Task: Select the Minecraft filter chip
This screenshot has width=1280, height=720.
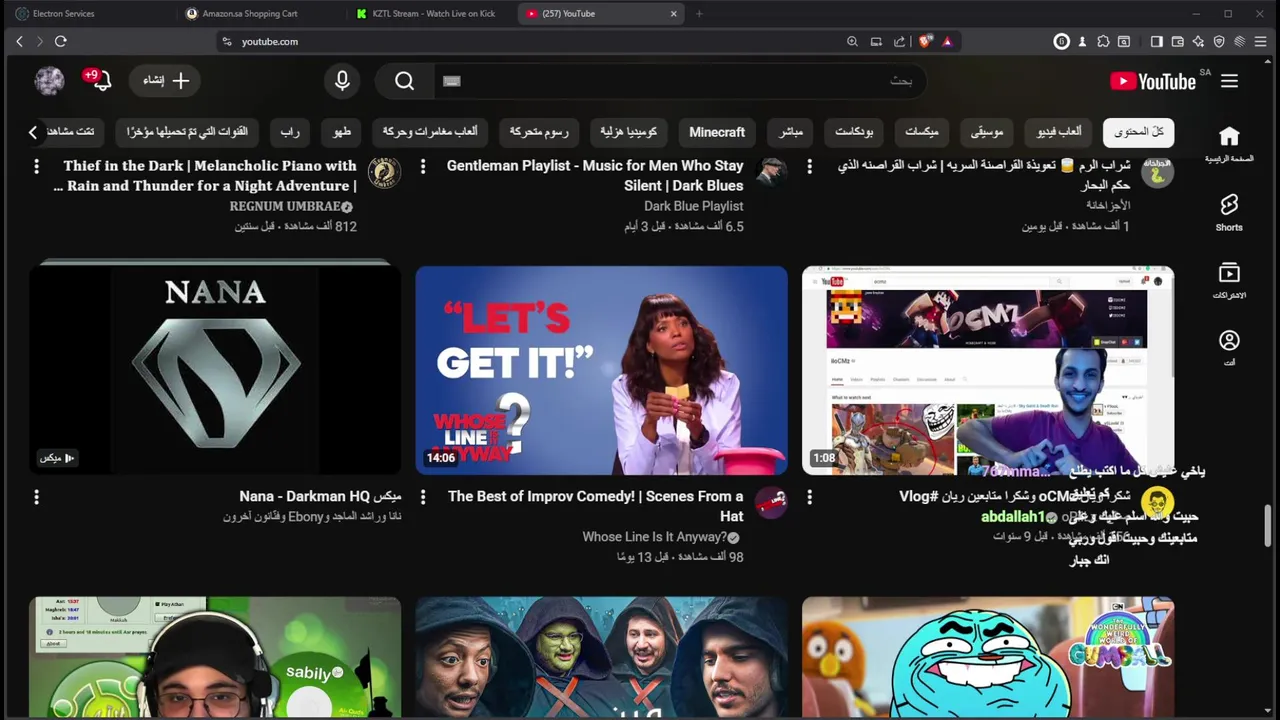Action: (x=717, y=132)
